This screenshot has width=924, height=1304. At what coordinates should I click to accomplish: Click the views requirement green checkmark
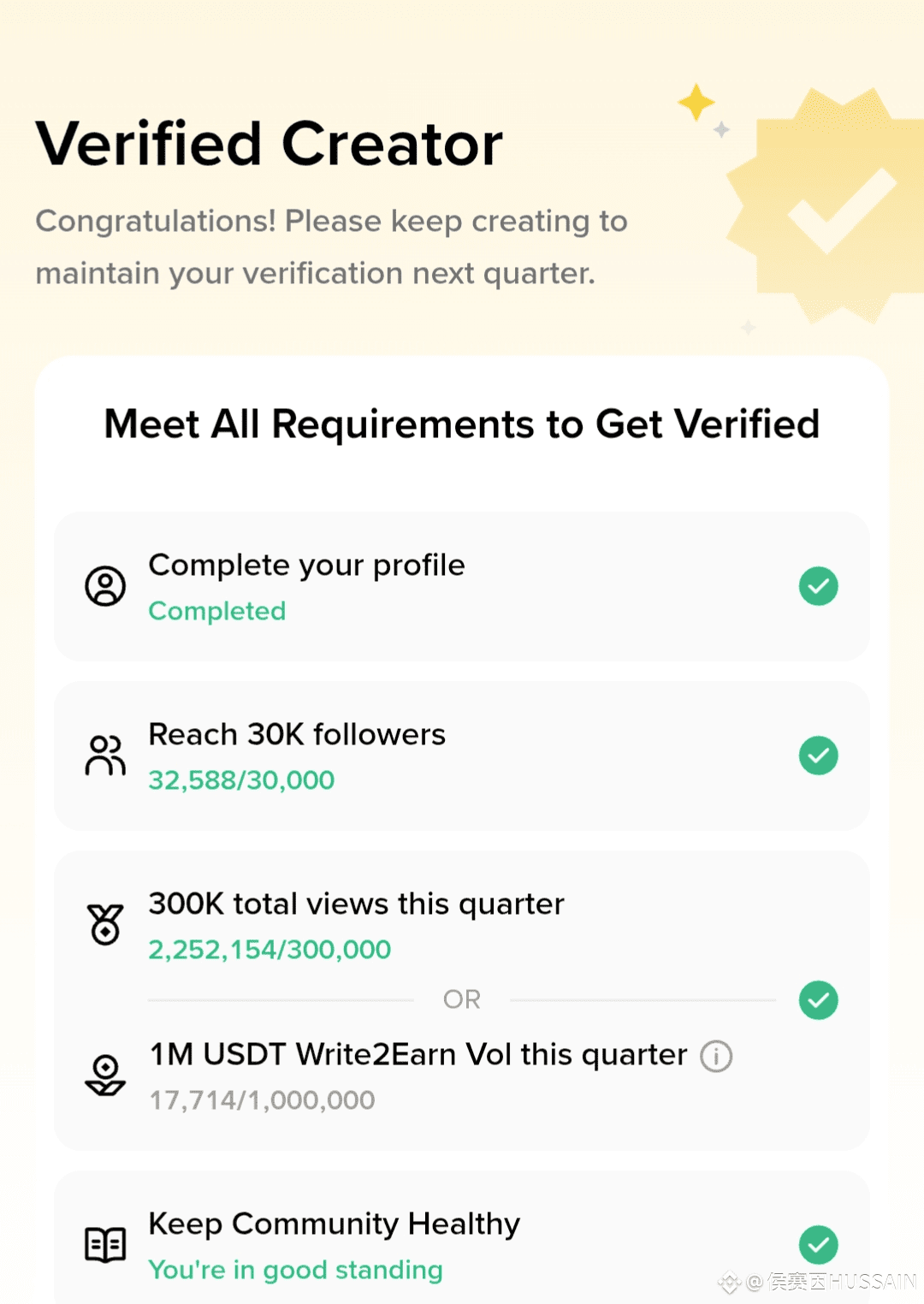pyautogui.click(x=818, y=1000)
